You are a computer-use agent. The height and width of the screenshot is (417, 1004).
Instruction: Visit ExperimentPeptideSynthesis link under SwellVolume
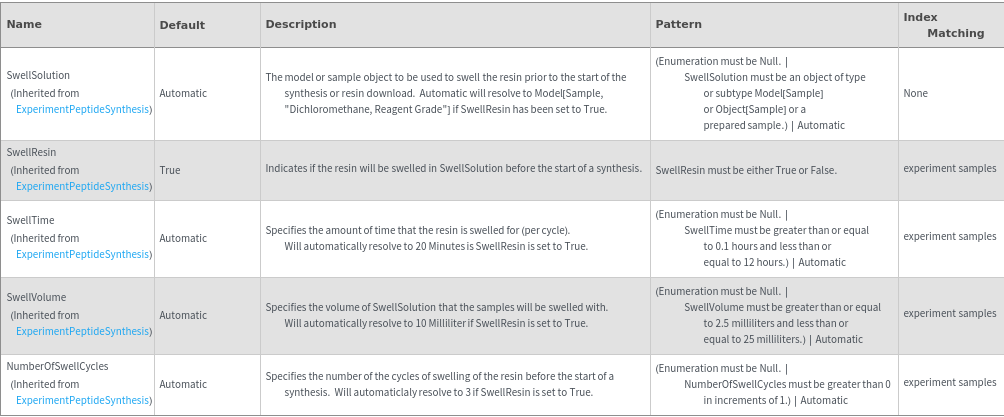point(83,331)
